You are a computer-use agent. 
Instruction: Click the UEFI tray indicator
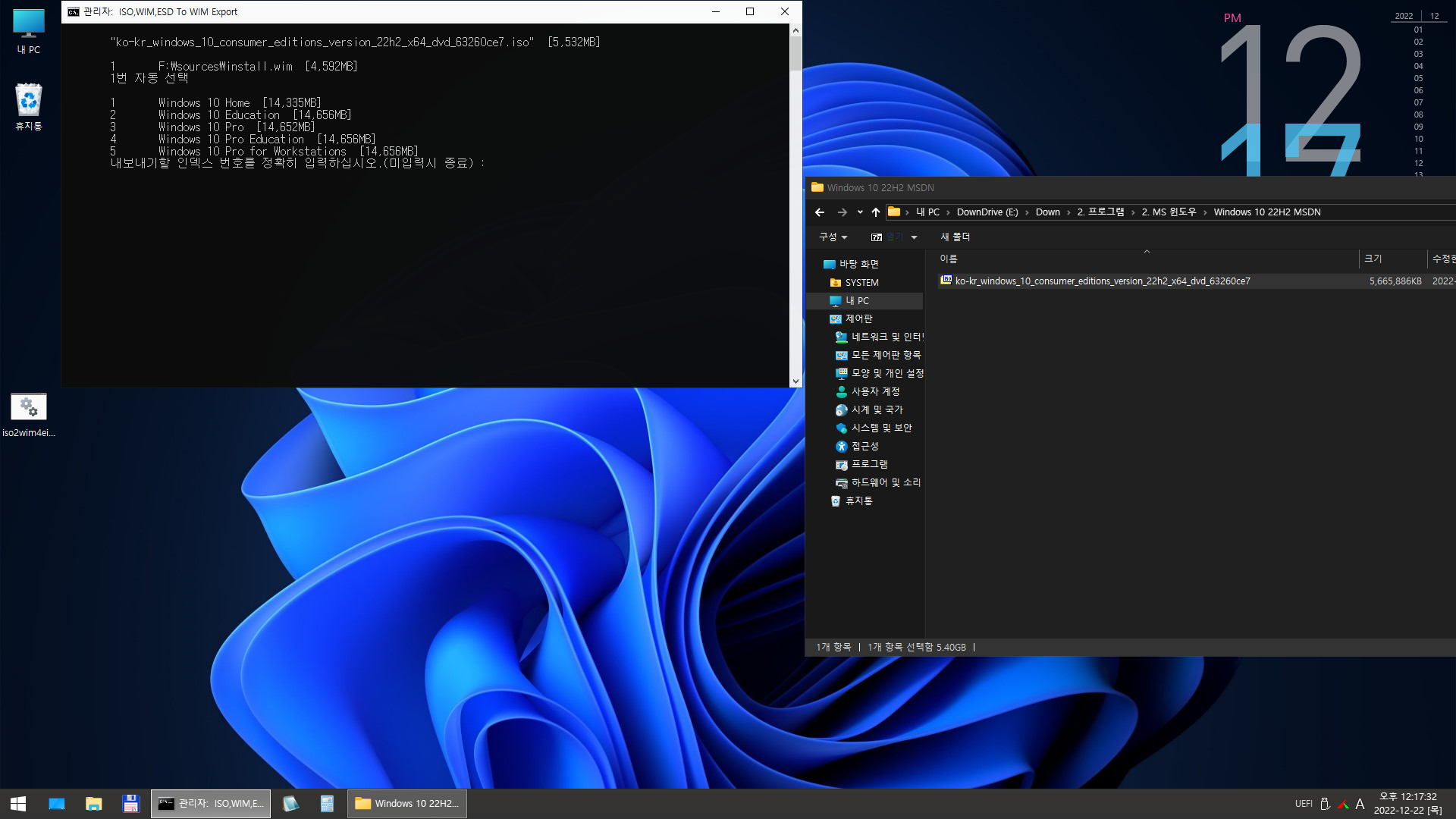pos(1304,804)
